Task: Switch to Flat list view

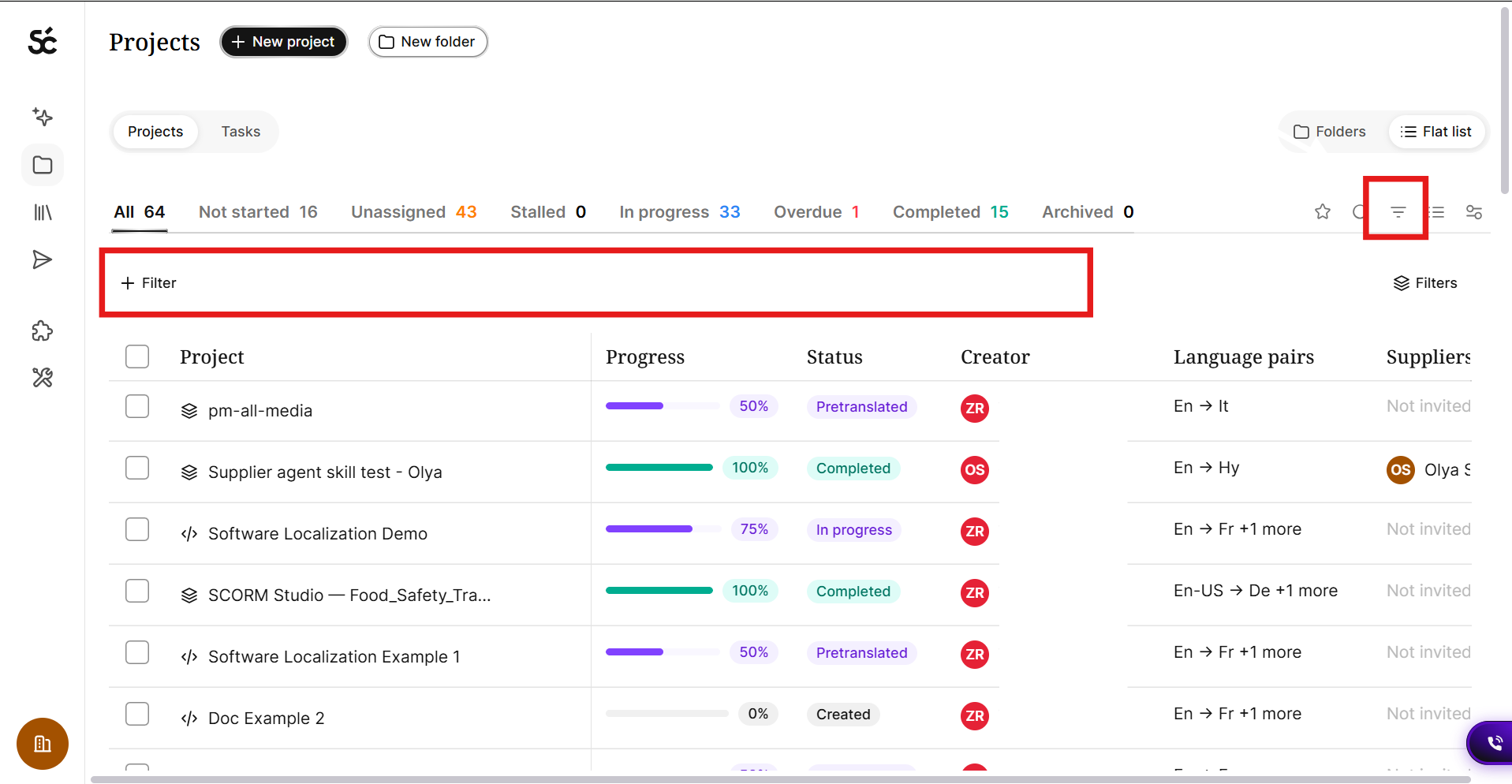Action: [1436, 132]
